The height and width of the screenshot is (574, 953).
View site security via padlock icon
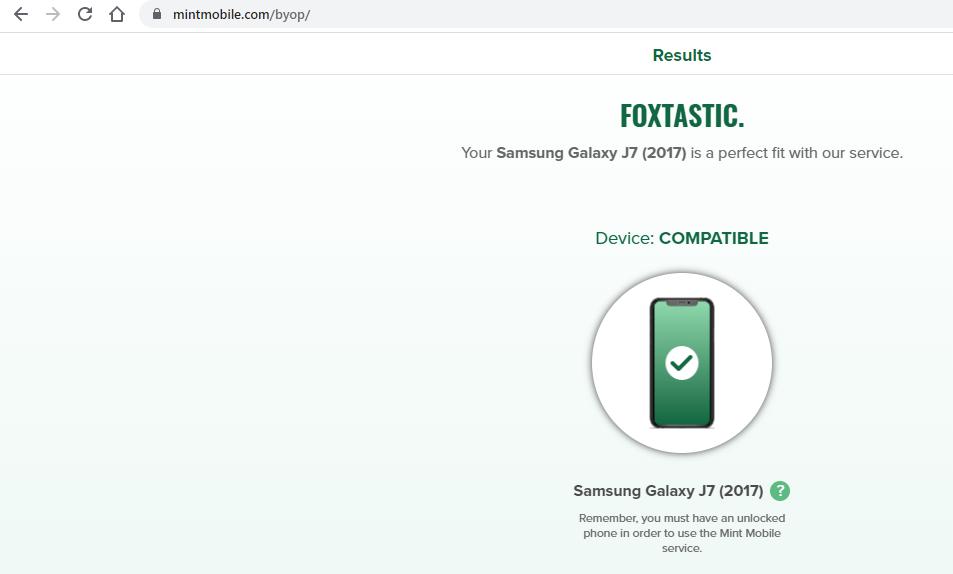tap(157, 14)
